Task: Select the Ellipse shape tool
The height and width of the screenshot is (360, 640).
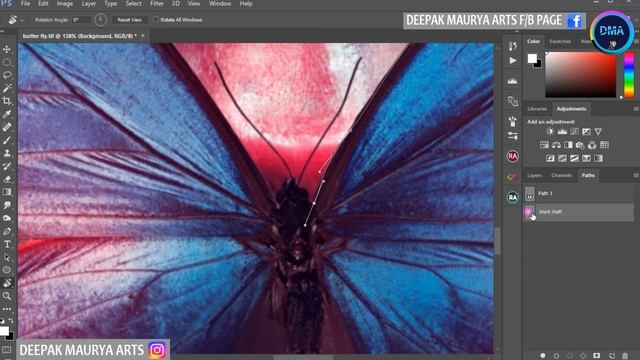Action: pyautogui.click(x=7, y=270)
